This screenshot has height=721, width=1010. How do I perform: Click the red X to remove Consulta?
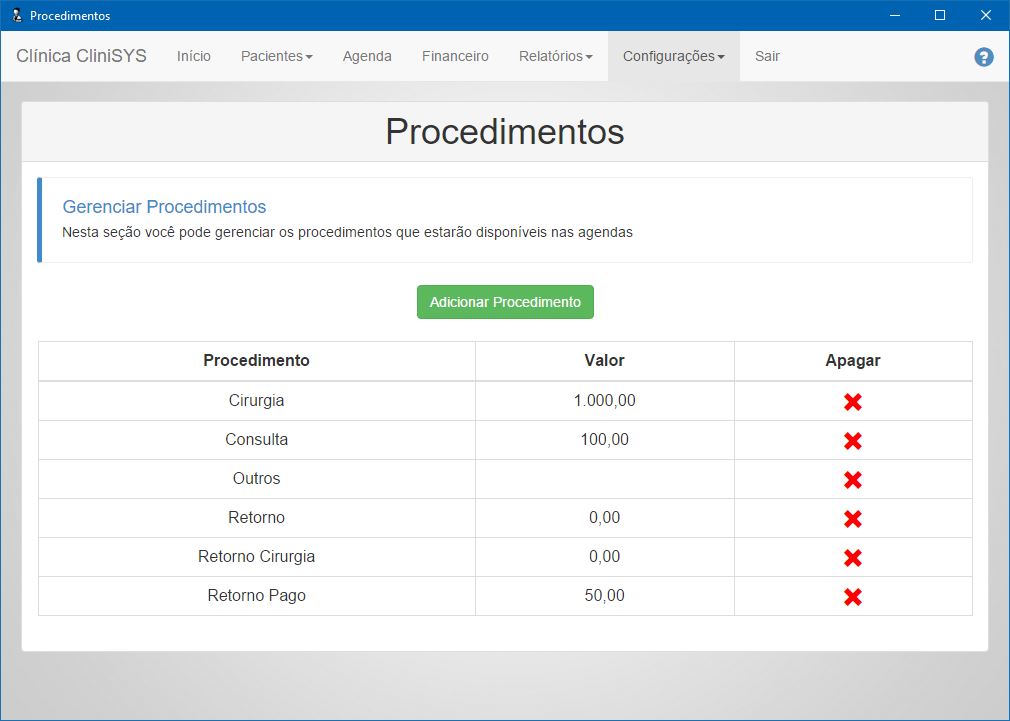[x=851, y=440]
